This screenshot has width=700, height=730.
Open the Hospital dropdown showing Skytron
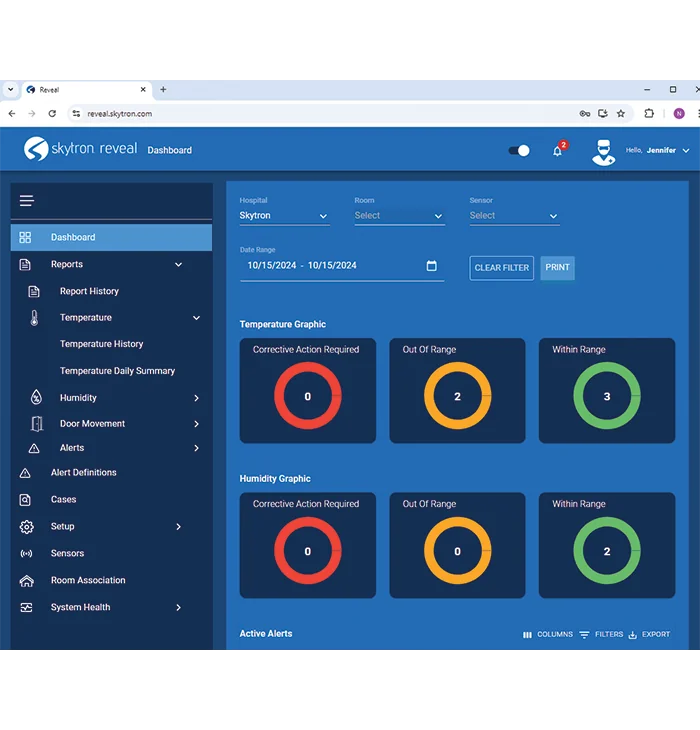coord(284,216)
